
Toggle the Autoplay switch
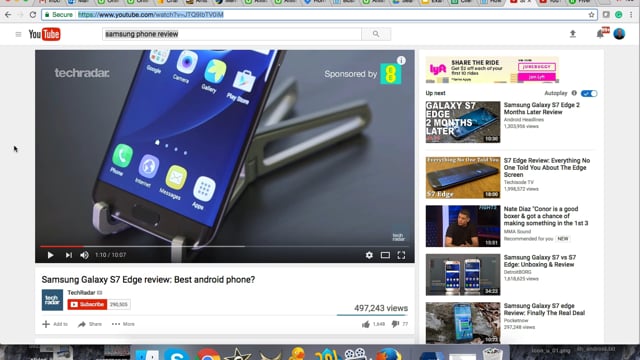coord(589,93)
